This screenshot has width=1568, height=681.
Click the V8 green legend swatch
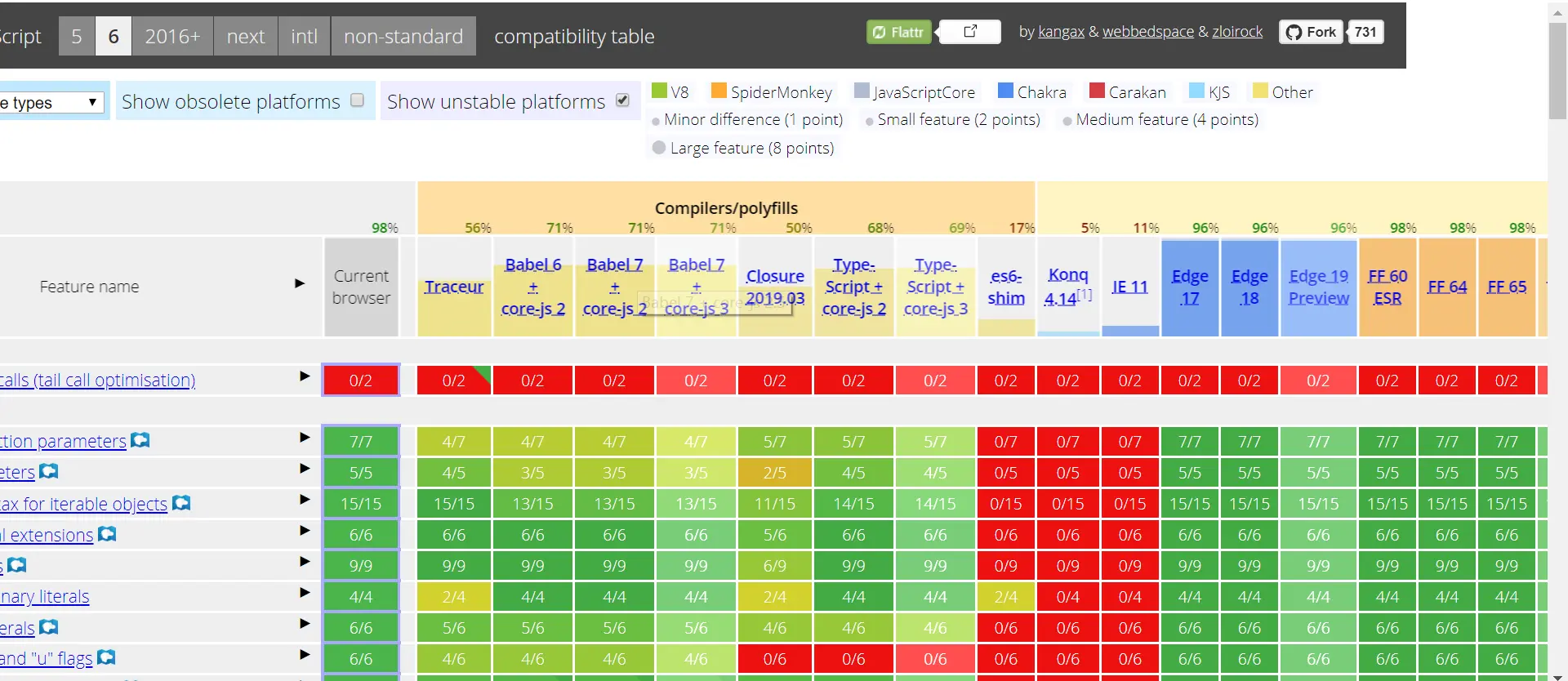pos(659,91)
